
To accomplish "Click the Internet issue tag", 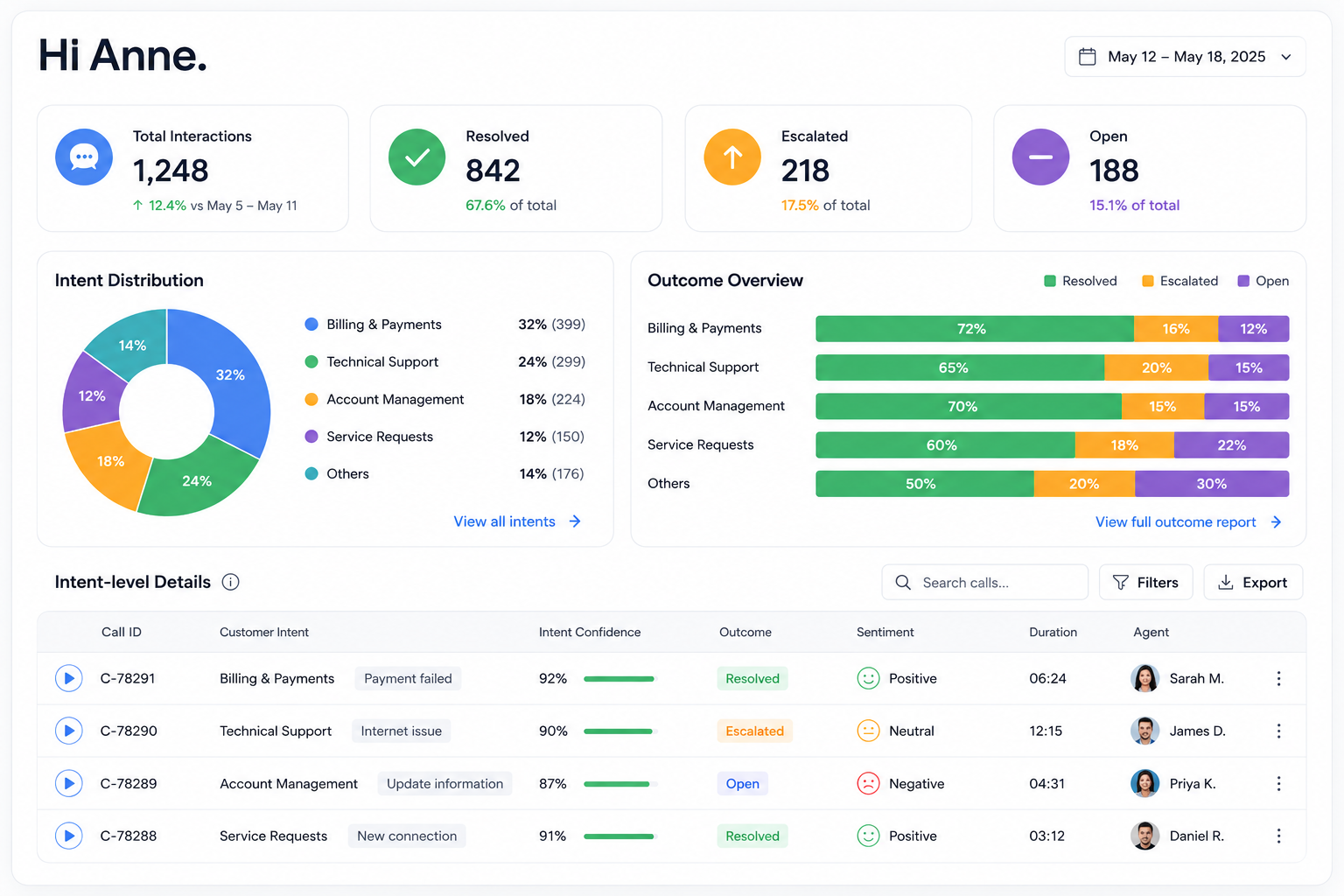I will point(402,731).
